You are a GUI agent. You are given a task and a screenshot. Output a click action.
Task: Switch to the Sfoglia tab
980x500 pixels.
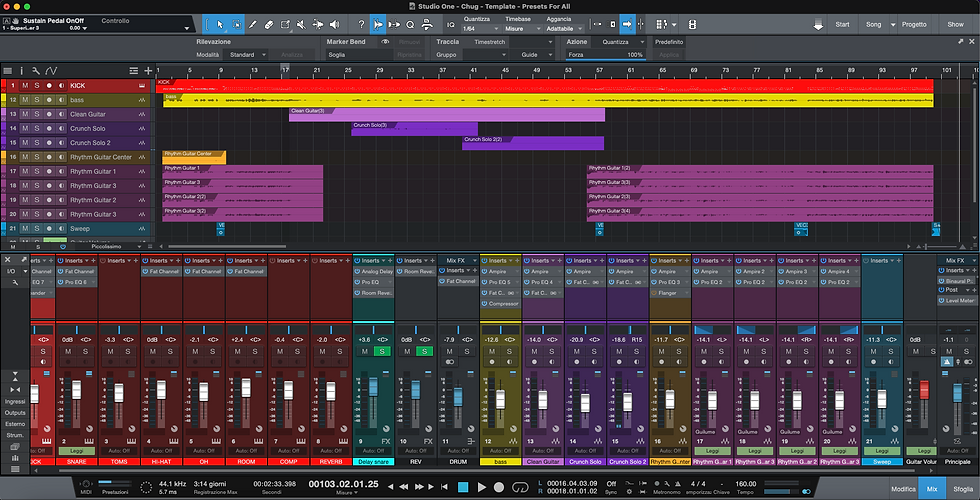click(x=962, y=489)
